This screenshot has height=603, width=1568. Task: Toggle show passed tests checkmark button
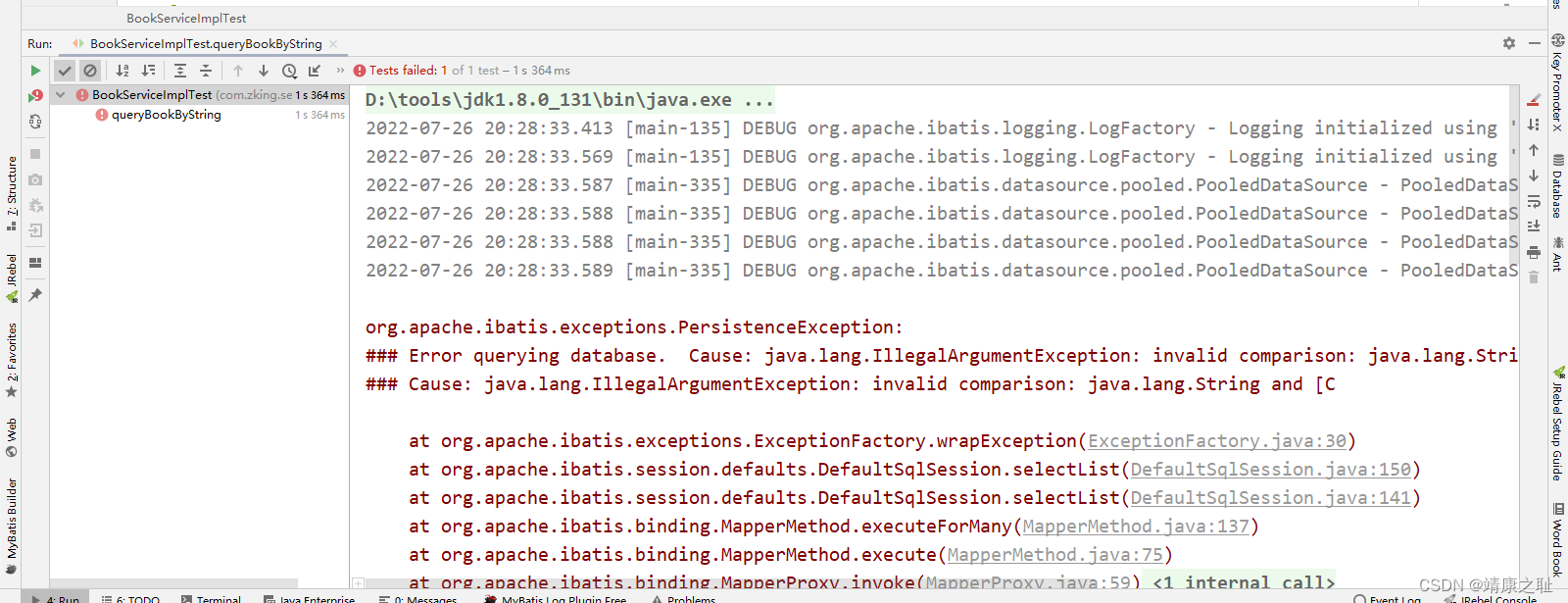pos(65,71)
